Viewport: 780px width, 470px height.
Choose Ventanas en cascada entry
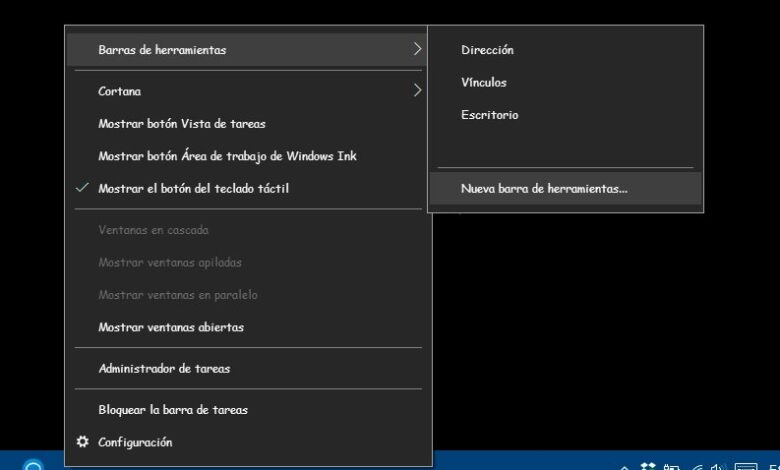pyautogui.click(x=246, y=230)
